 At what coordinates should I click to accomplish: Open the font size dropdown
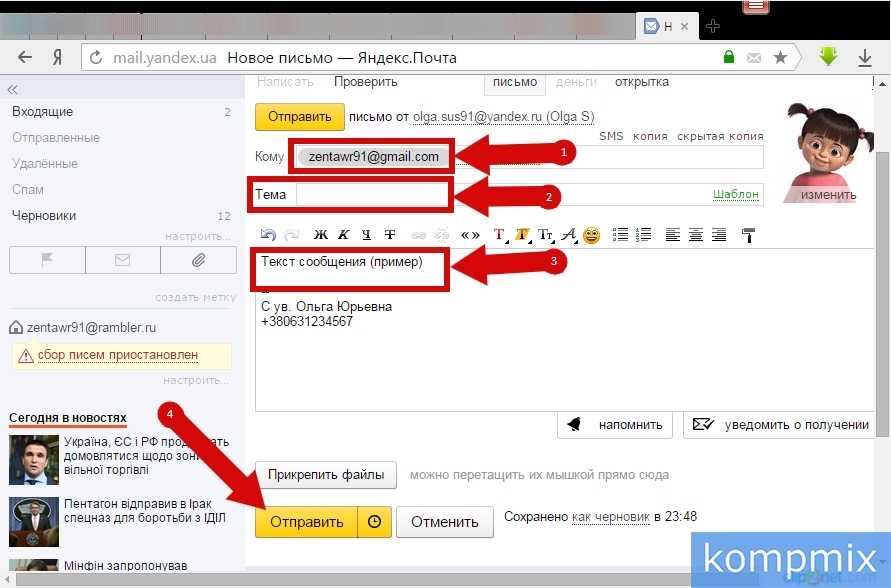click(546, 235)
